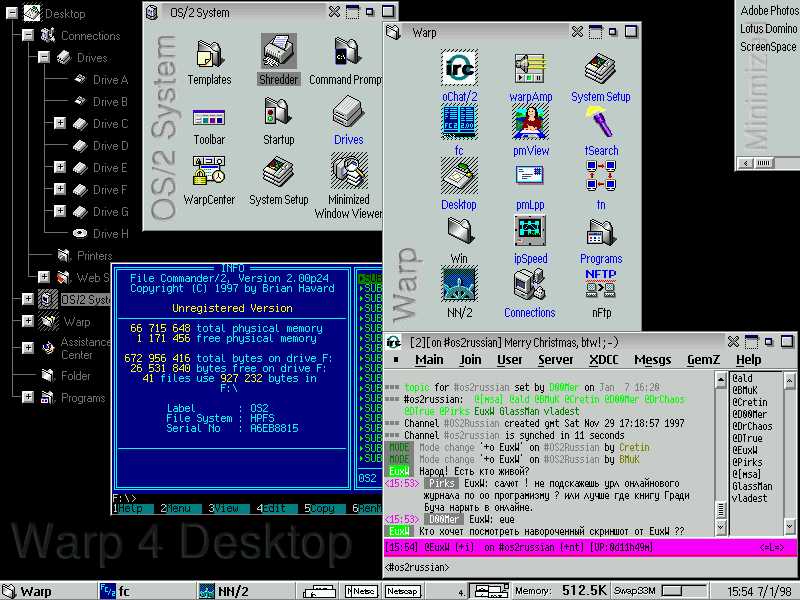Open the Startup folder icon in OS/2 System
This screenshot has height=600, width=800.
point(278,111)
